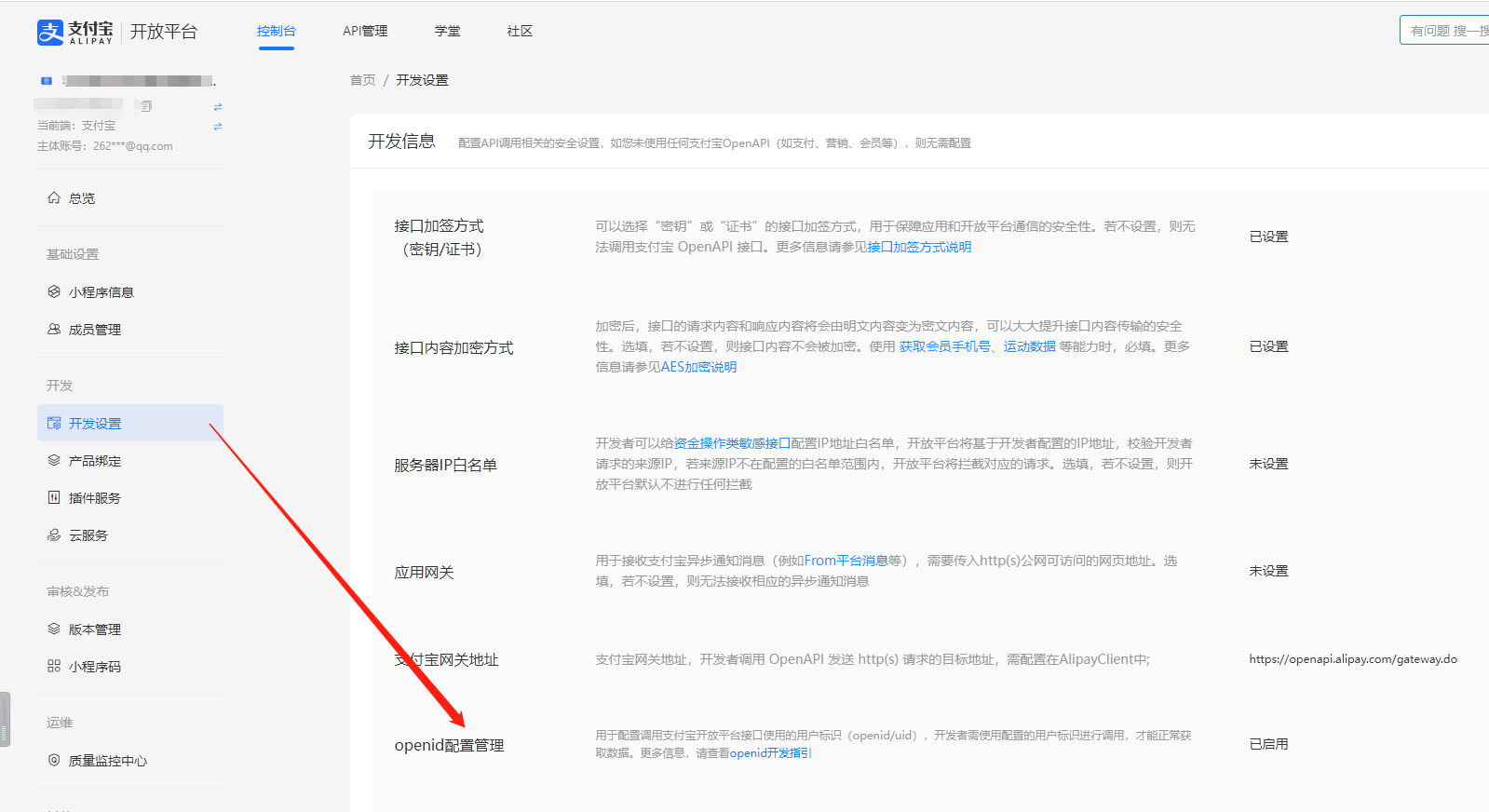
Task: Open the 接口加签方式说明 link
Action: coord(919,247)
